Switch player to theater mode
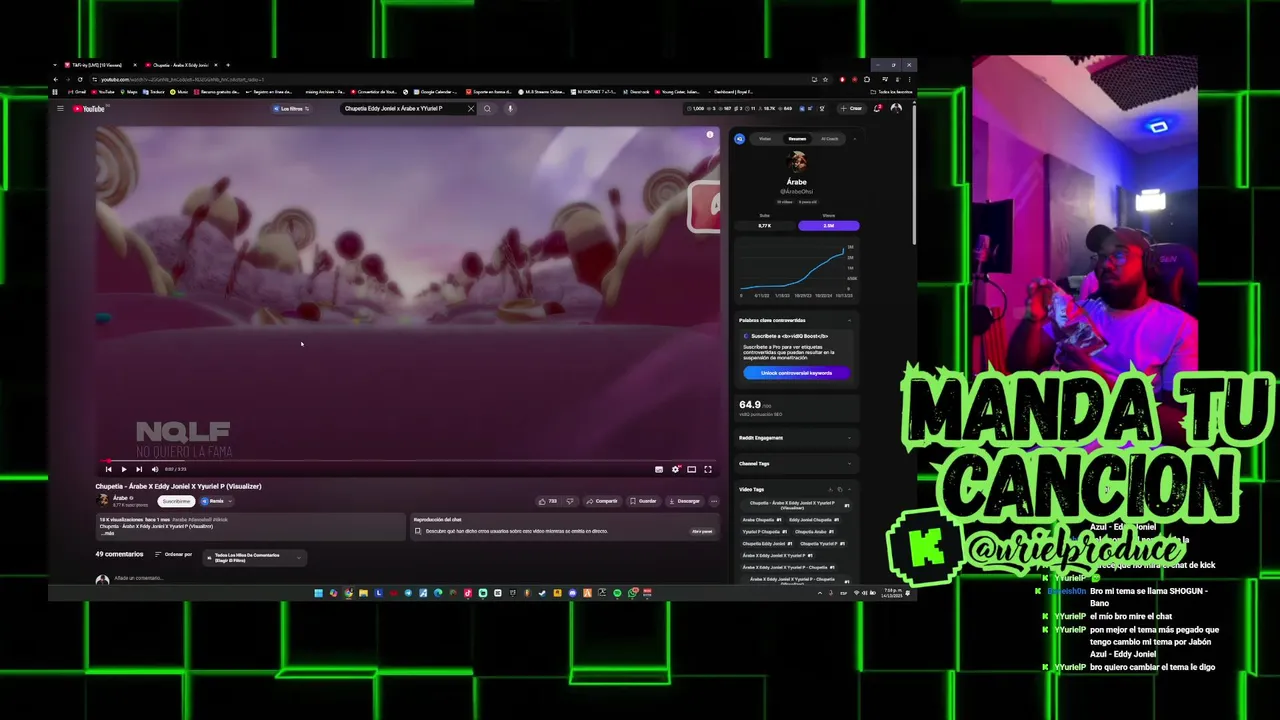 [691, 469]
